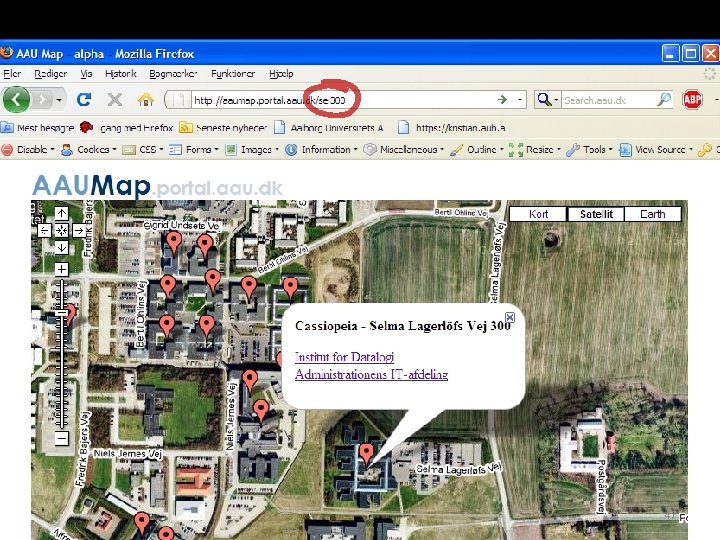This screenshot has height=540, width=720.
Task: Pan the map right with arrow button
Action: [x=79, y=231]
